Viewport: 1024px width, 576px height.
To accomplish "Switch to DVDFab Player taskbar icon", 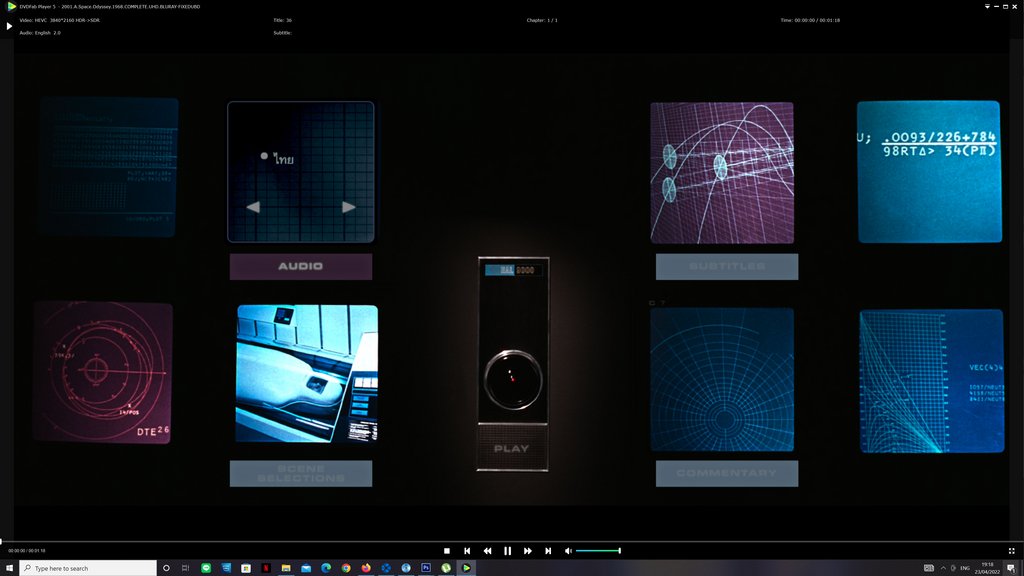I will pos(466,568).
